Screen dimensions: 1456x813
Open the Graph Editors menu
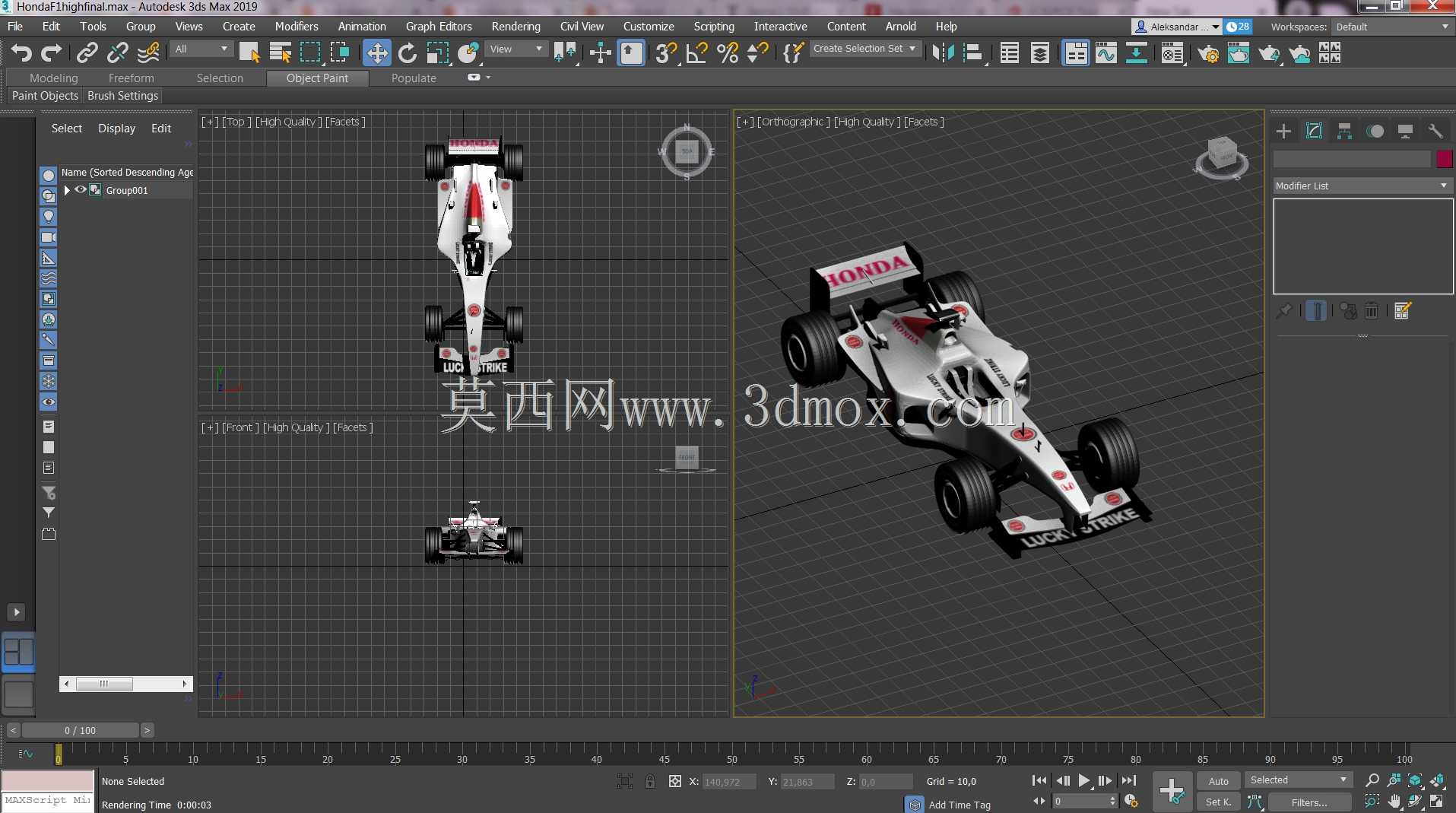(x=439, y=26)
